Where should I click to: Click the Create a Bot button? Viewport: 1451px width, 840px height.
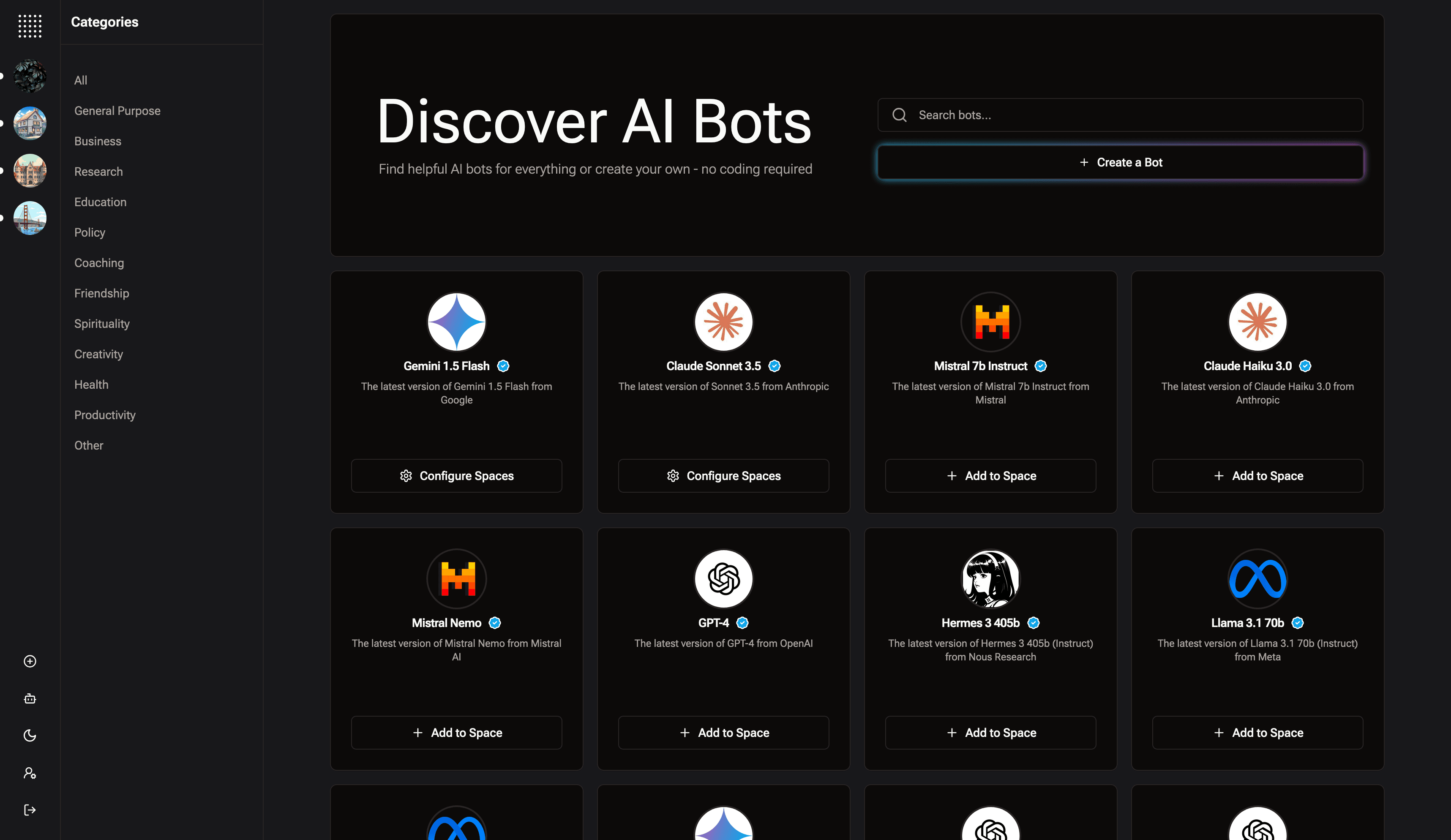(1120, 162)
